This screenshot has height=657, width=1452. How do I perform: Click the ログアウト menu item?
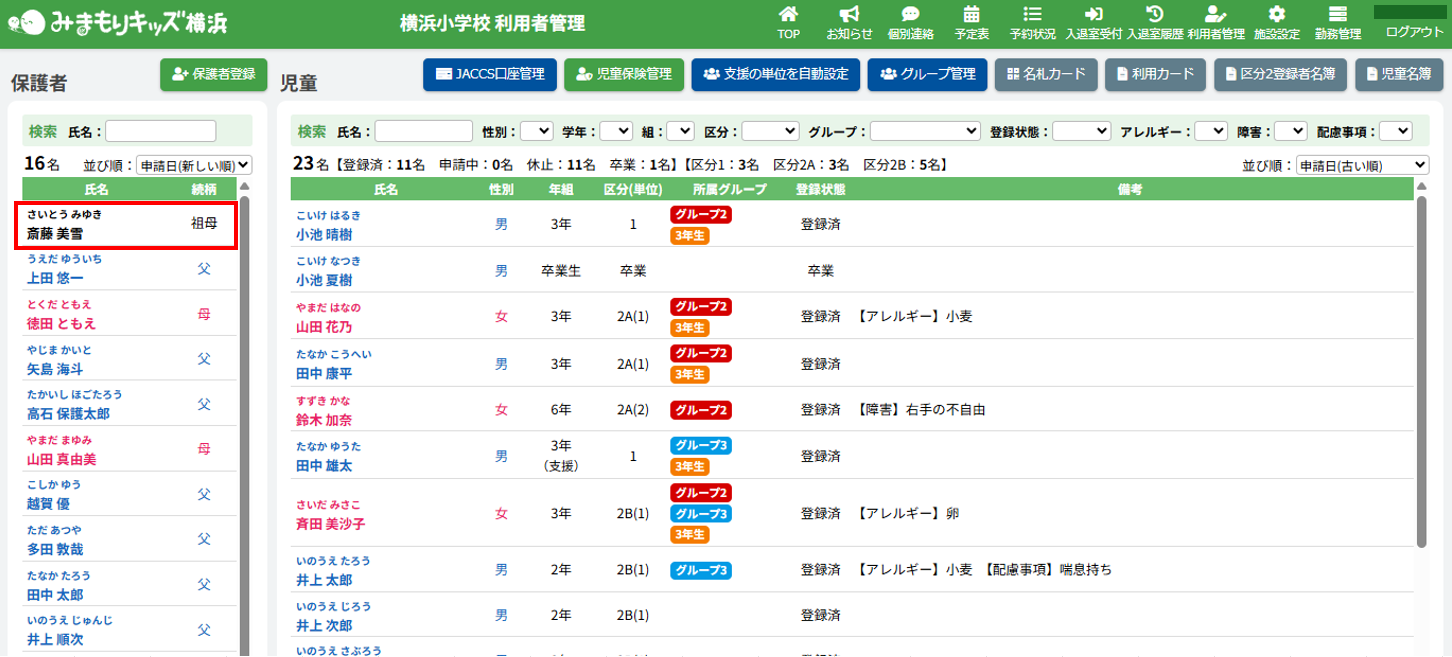click(1414, 32)
